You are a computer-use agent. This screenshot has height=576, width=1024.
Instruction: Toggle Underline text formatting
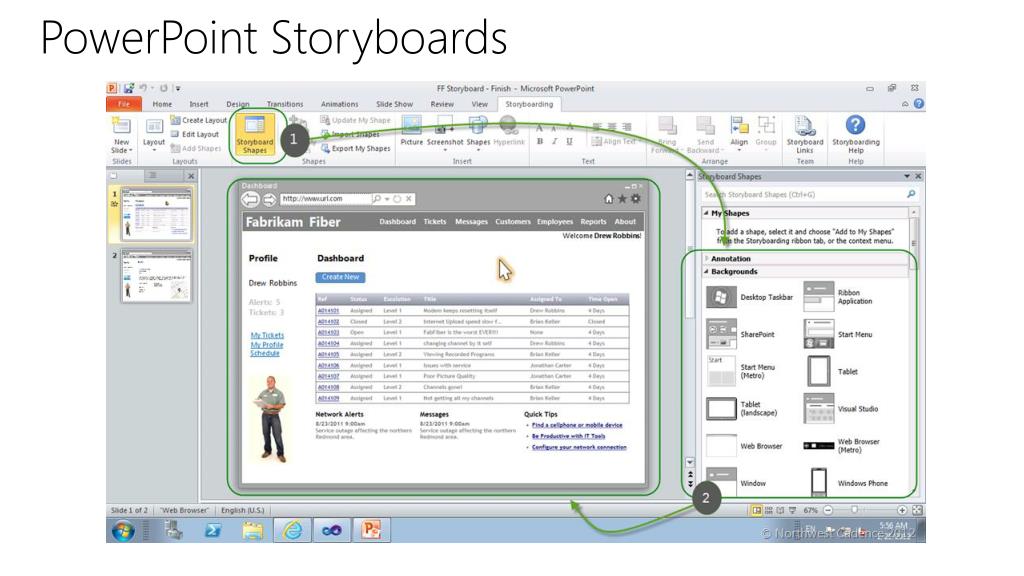click(x=569, y=141)
